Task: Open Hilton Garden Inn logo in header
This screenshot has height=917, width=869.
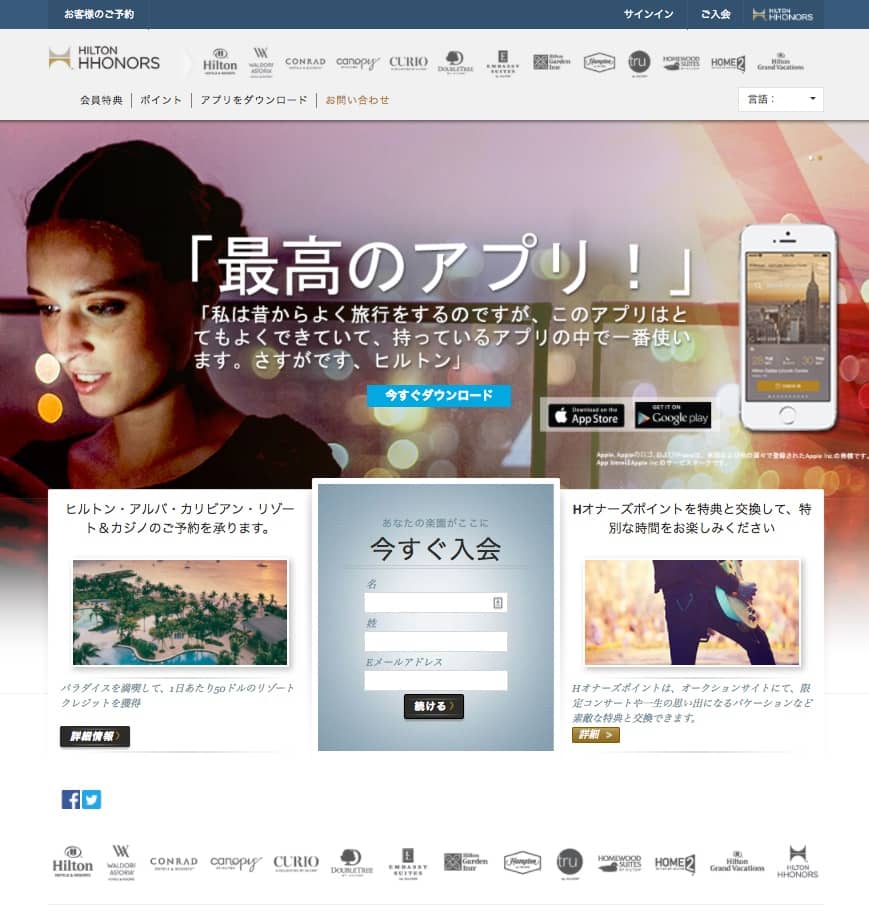Action: tap(551, 61)
